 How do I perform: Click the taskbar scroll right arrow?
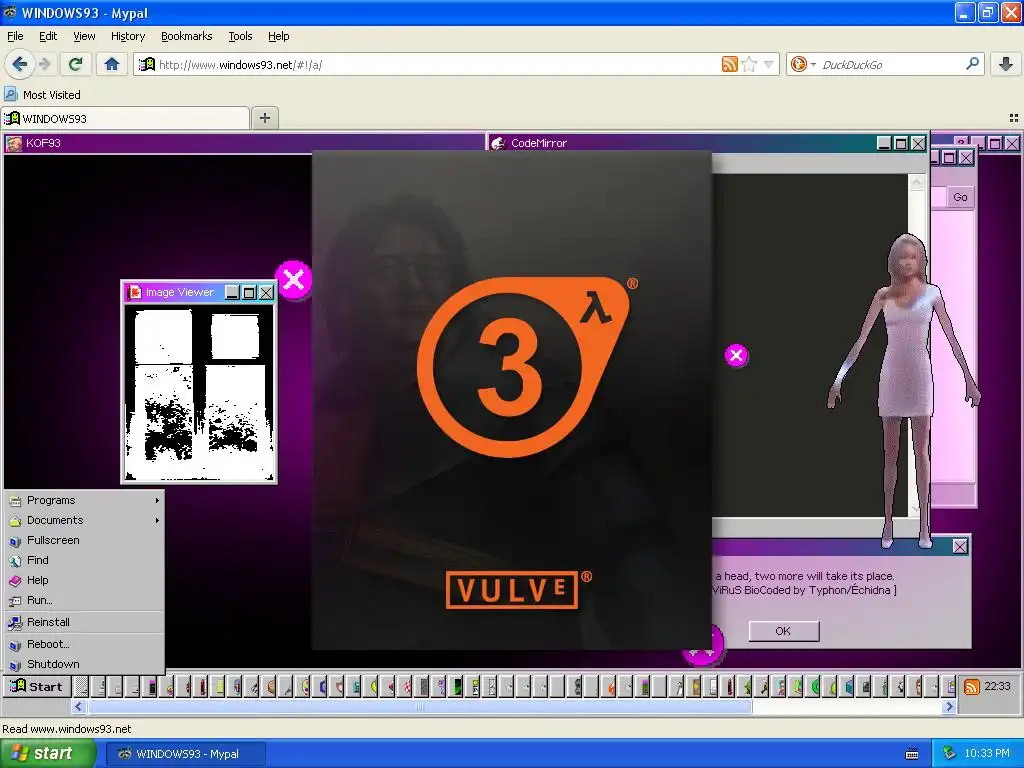coord(949,706)
